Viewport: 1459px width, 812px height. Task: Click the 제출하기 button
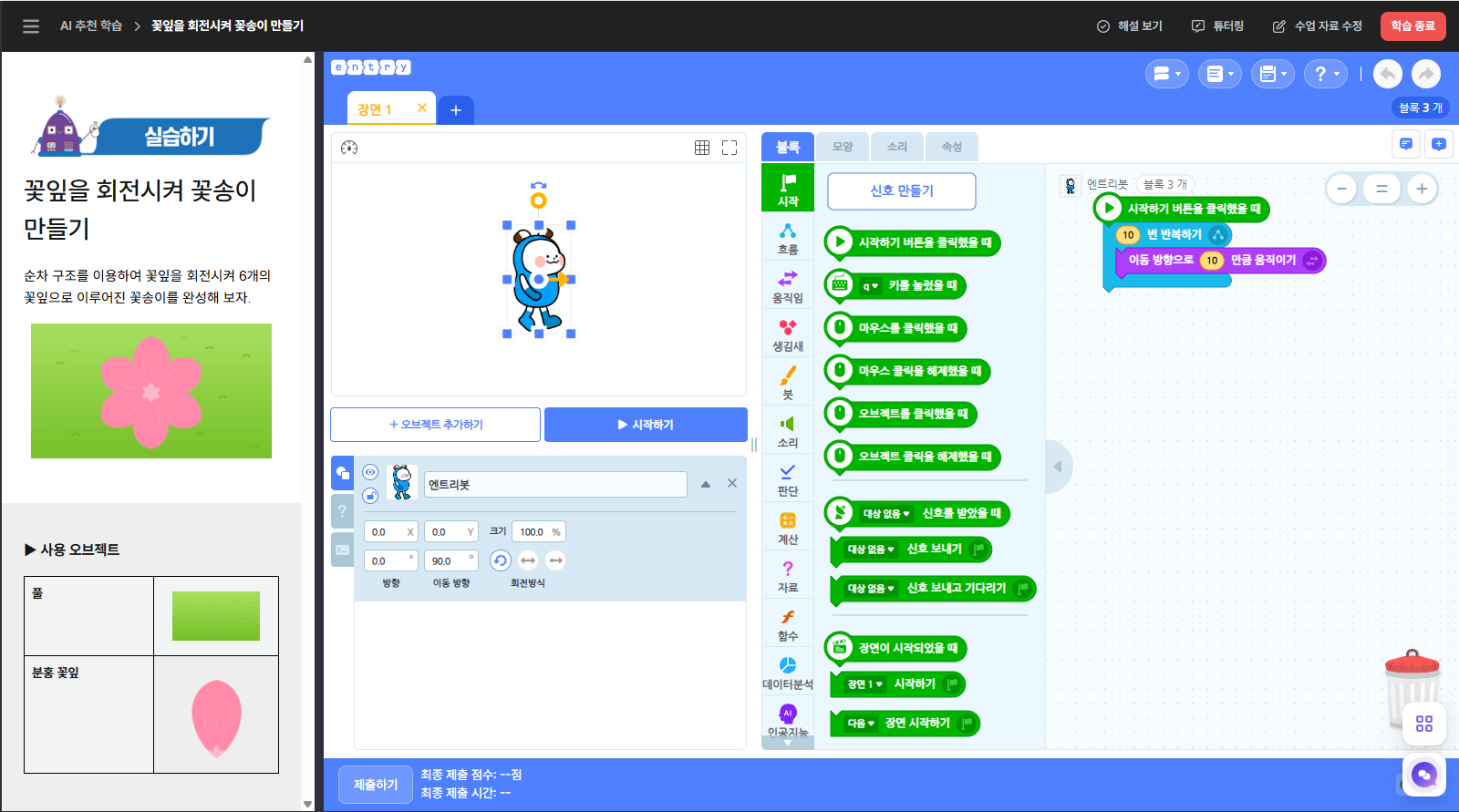(x=376, y=785)
